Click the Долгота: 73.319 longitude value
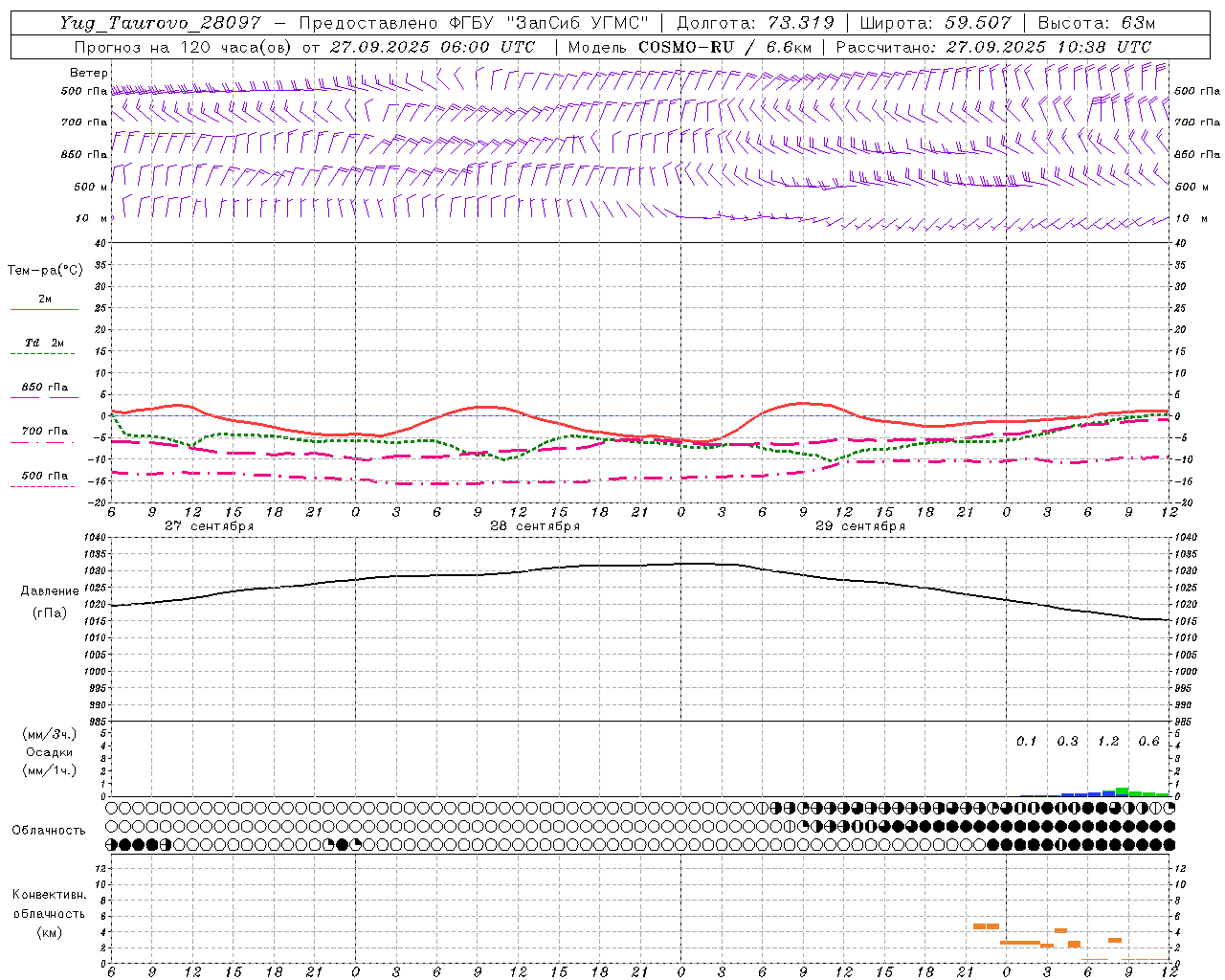Viewport: 1225px width, 980px height. 755,23
